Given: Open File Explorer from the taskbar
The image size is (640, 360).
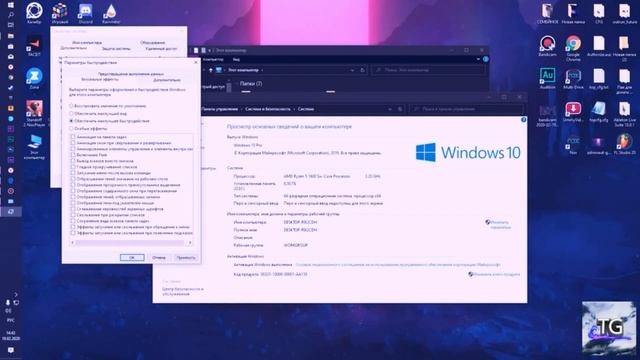Looking at the screenshot, I should (11, 36).
